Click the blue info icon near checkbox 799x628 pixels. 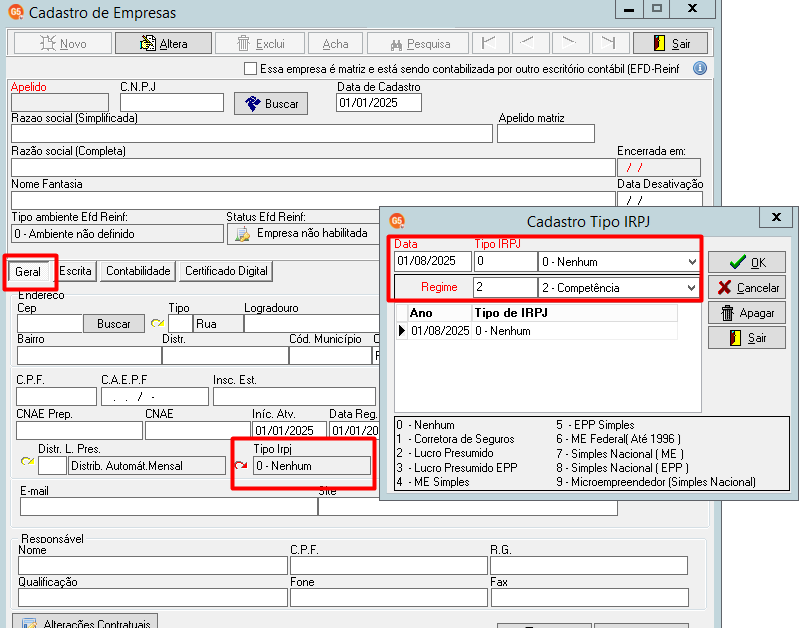pyautogui.click(x=700, y=68)
